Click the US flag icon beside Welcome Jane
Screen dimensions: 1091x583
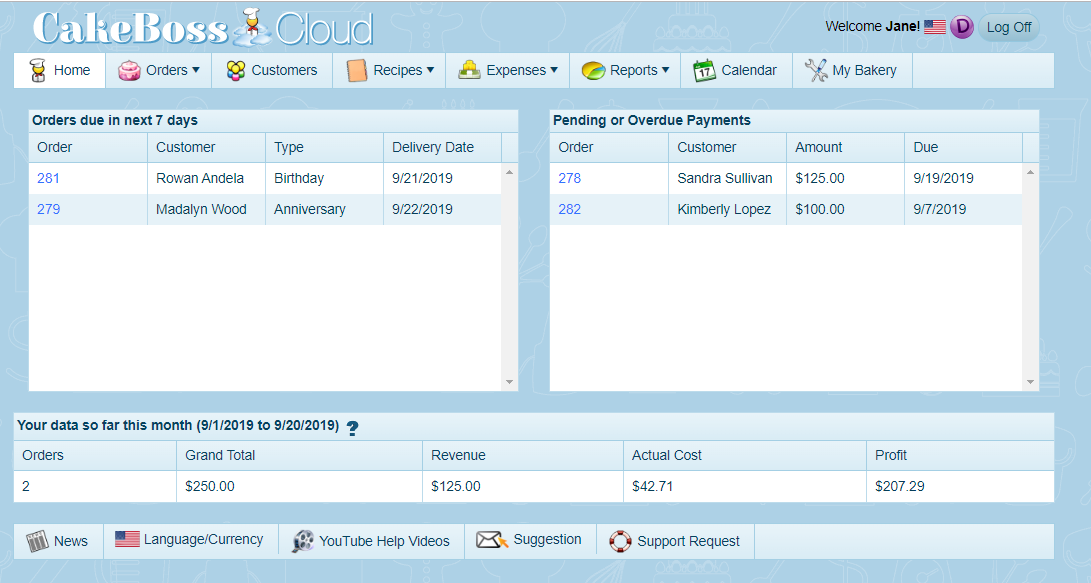(x=934, y=27)
